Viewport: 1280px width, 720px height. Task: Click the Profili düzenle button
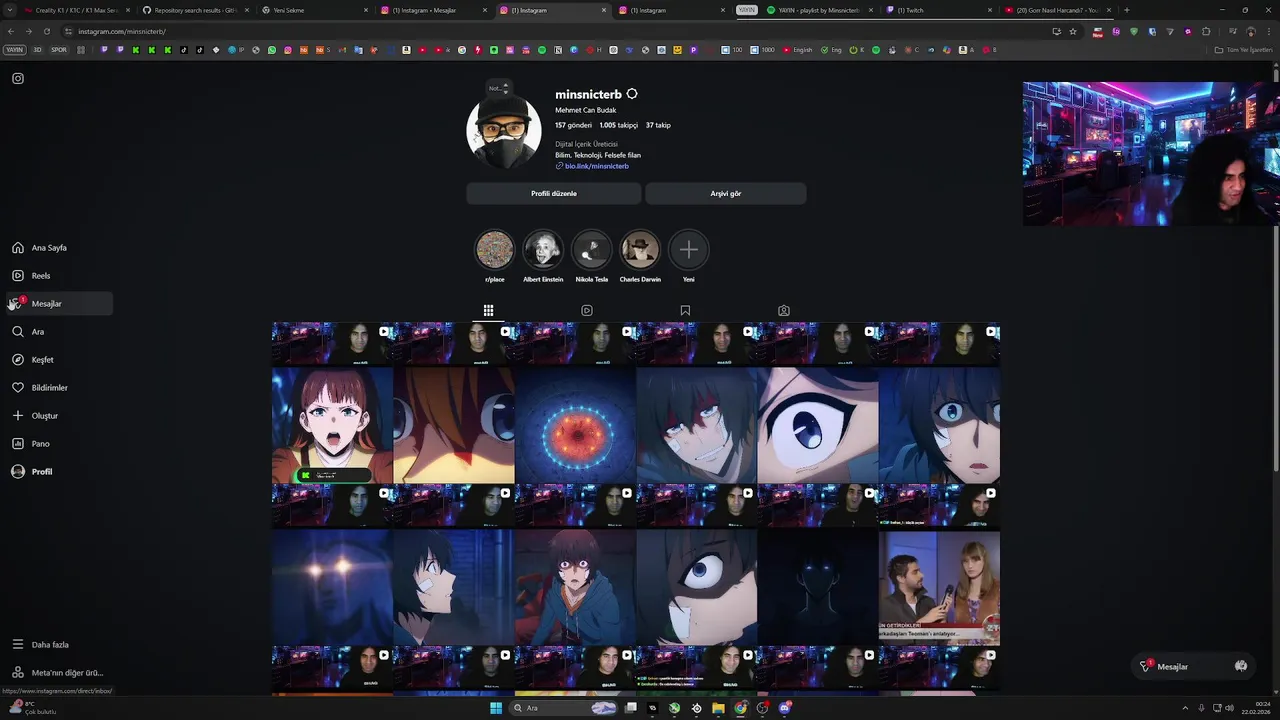point(553,193)
